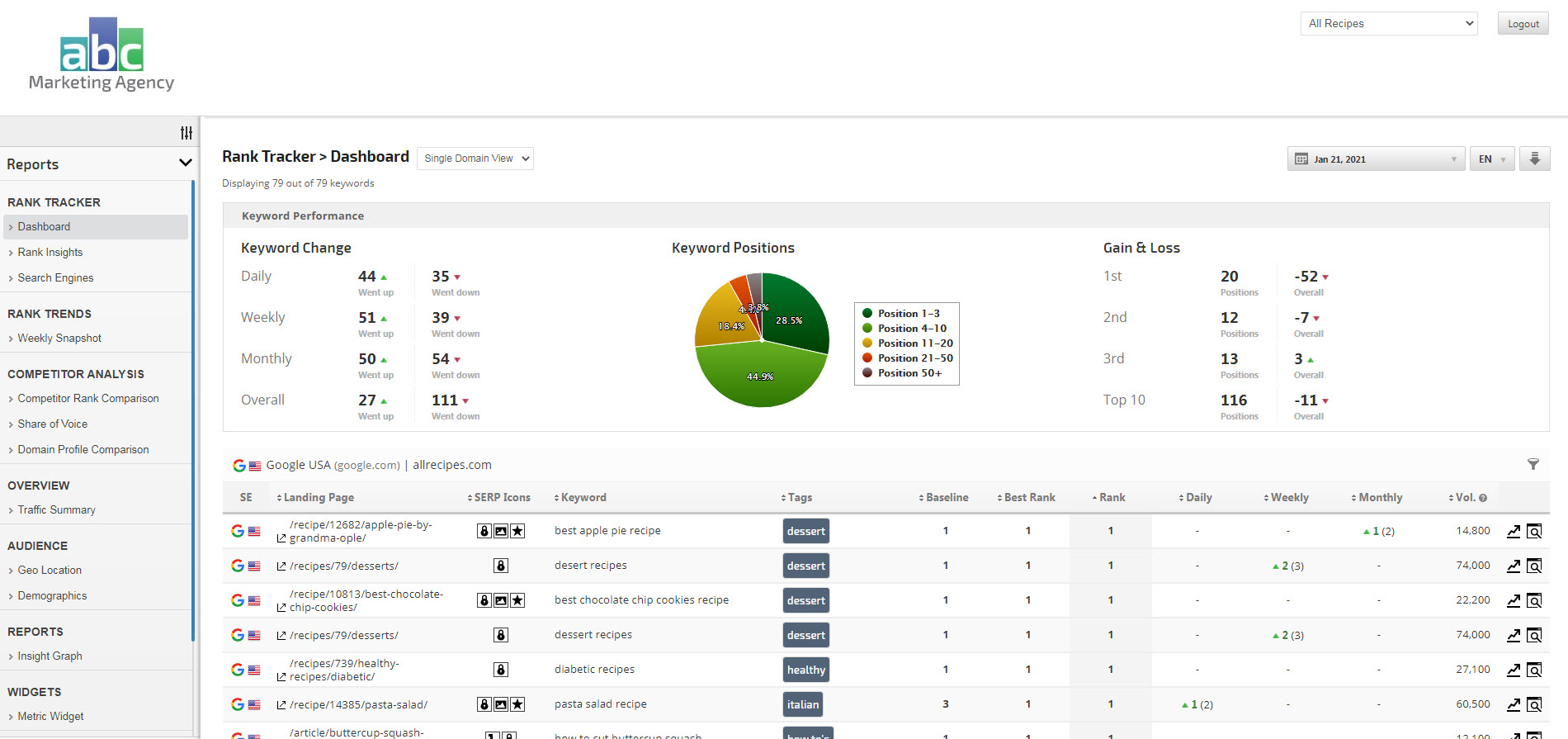This screenshot has height=739, width=1568.
Task: Open the EN language selector
Action: coord(1491,159)
